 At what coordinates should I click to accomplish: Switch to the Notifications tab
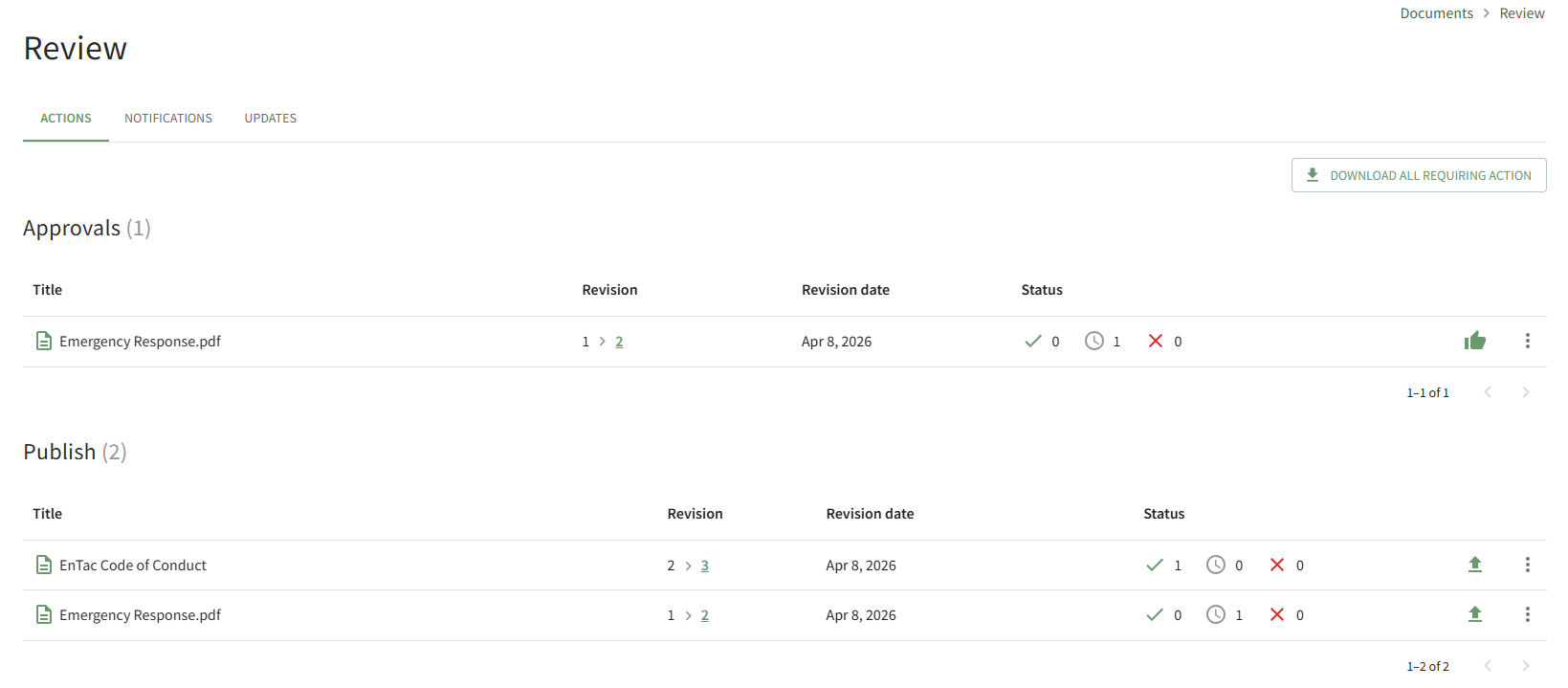pyautogui.click(x=168, y=119)
